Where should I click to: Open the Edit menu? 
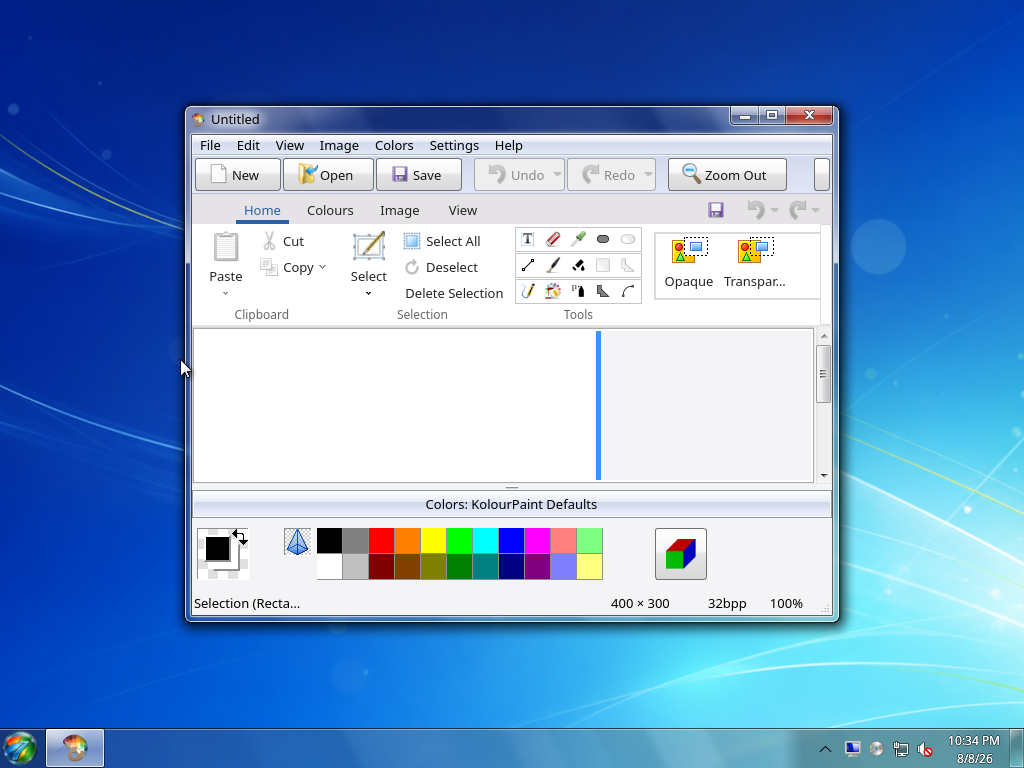[x=248, y=145]
